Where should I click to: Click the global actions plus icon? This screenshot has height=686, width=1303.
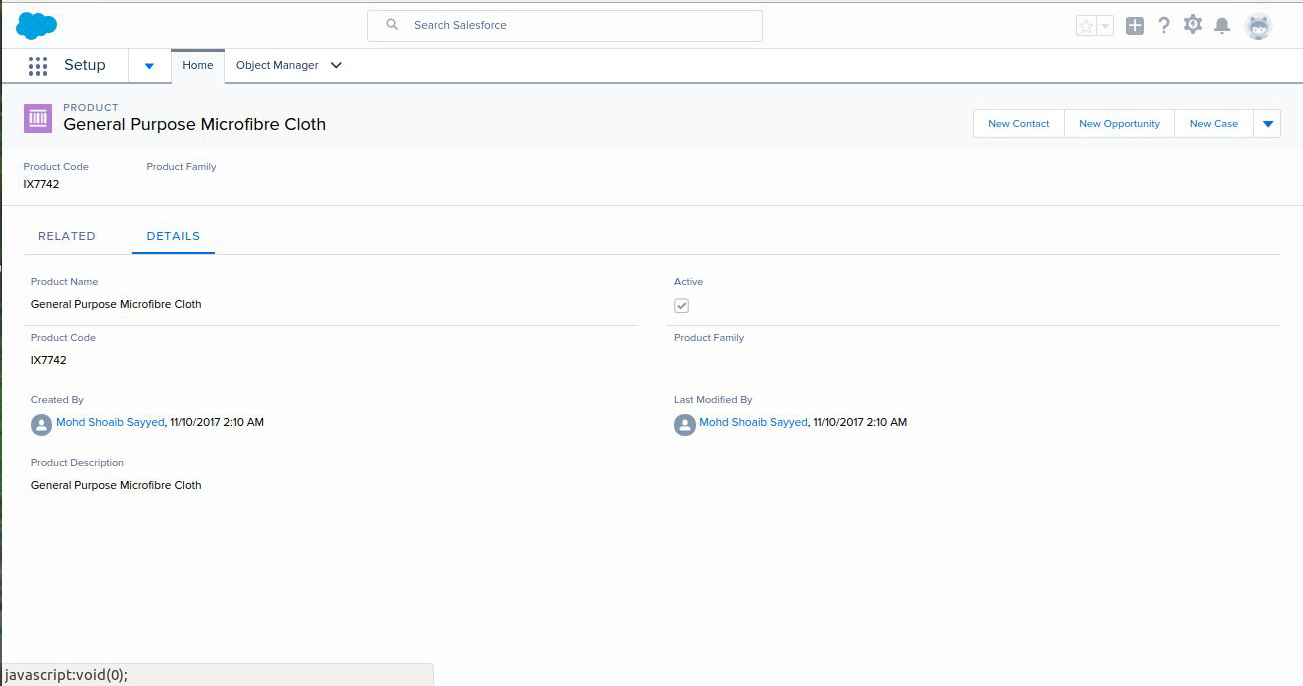pos(1135,26)
